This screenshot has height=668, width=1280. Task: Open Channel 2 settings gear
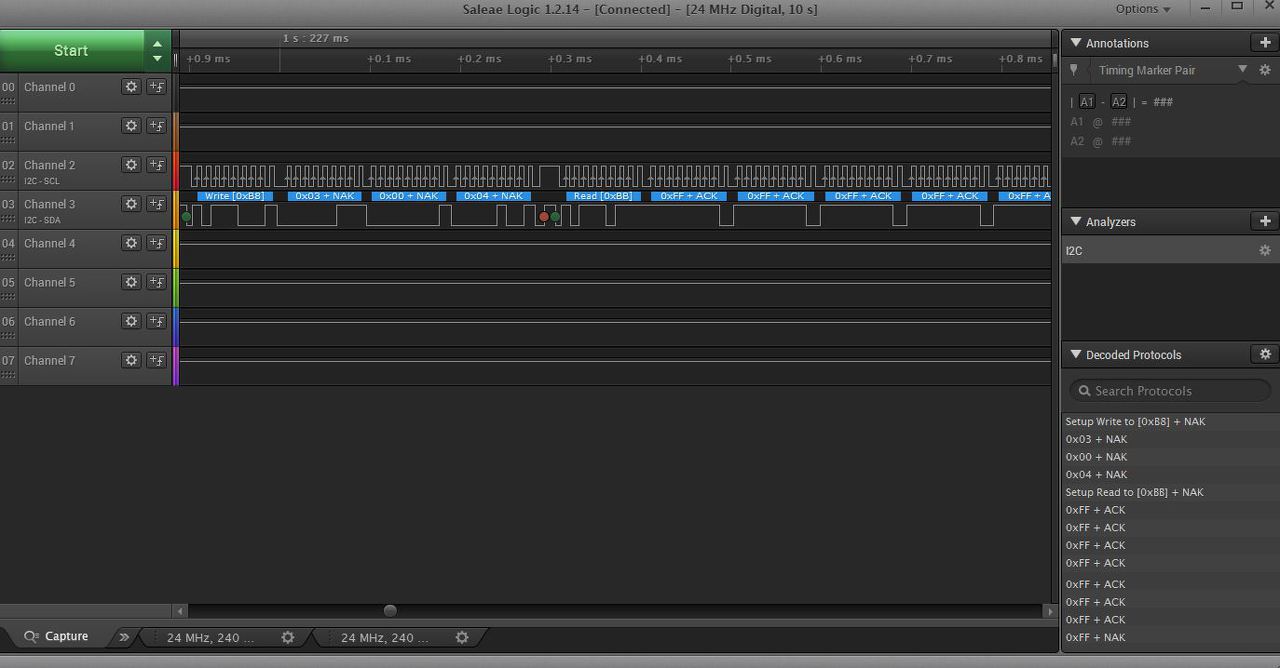[x=131, y=165]
